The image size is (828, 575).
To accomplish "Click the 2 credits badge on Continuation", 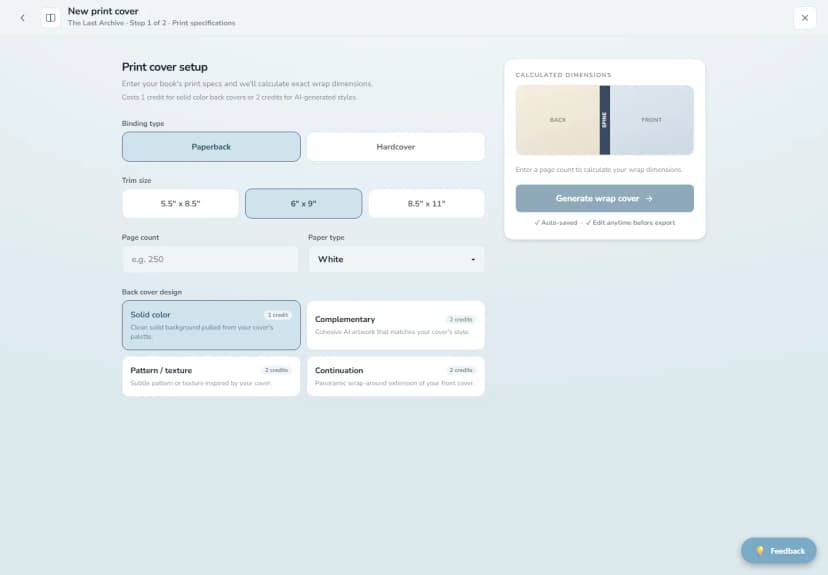I will click(460, 370).
